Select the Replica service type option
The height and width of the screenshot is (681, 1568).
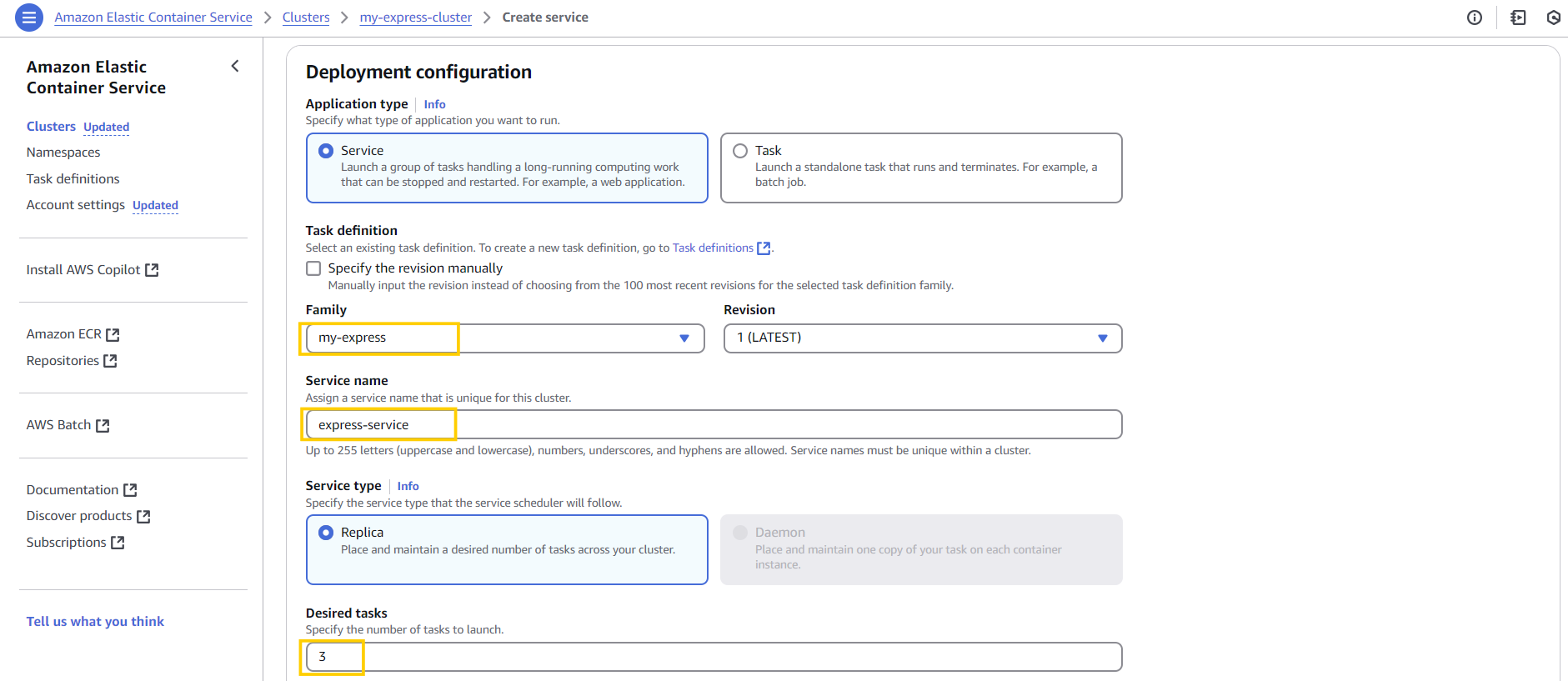326,533
